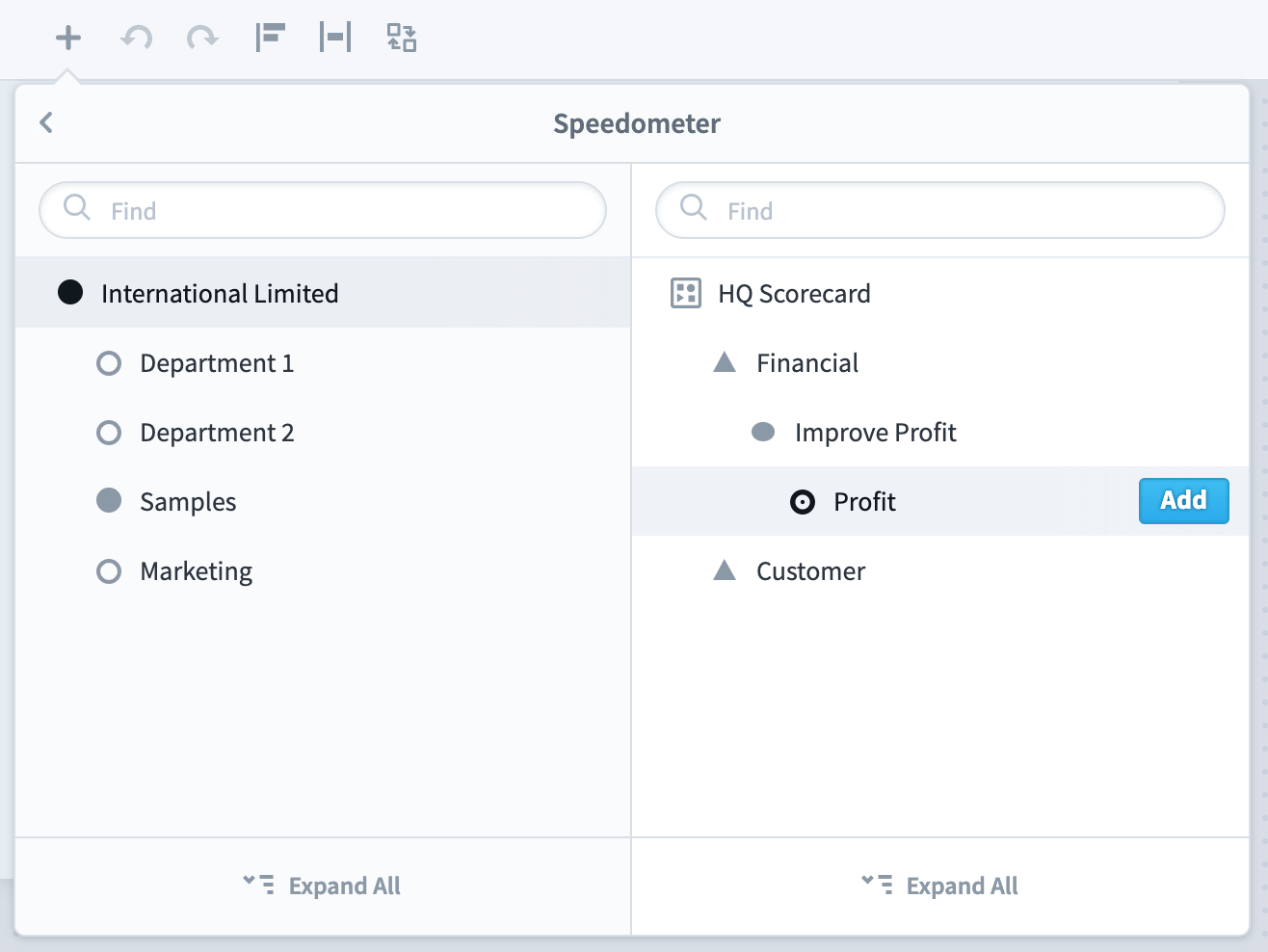This screenshot has width=1268, height=952.
Task: Select the International Limited row
Action: (323, 293)
